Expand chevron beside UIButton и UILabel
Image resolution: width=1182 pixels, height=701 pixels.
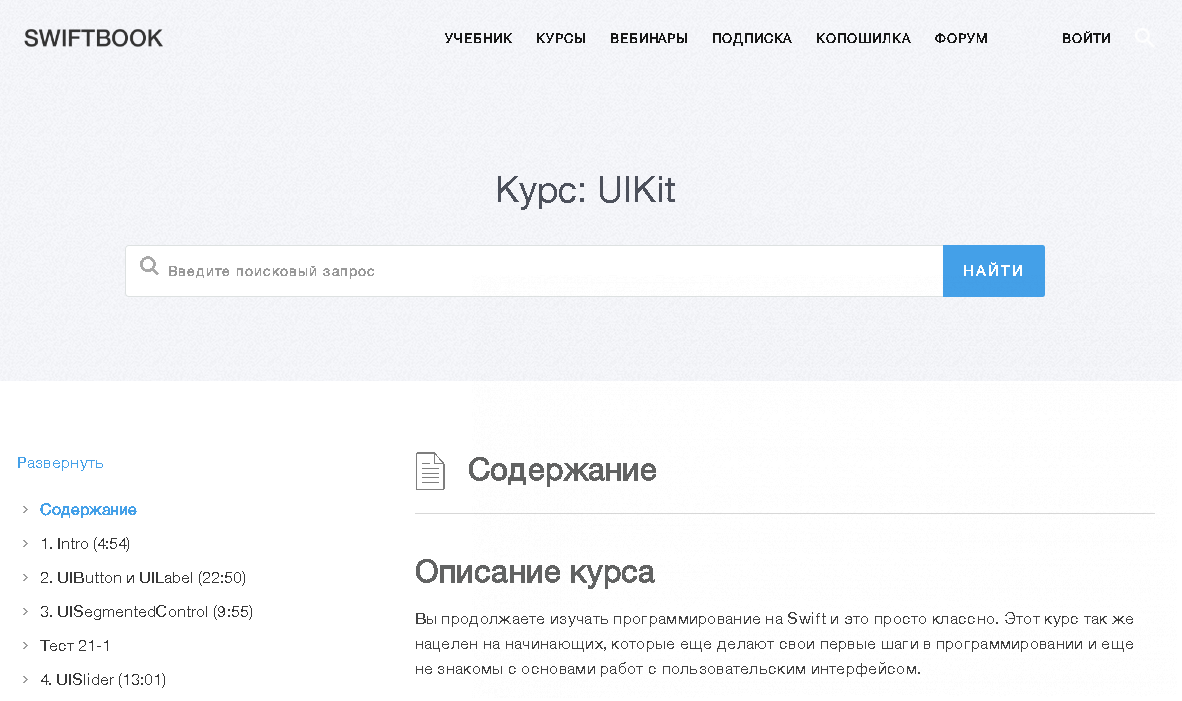tap(25, 578)
